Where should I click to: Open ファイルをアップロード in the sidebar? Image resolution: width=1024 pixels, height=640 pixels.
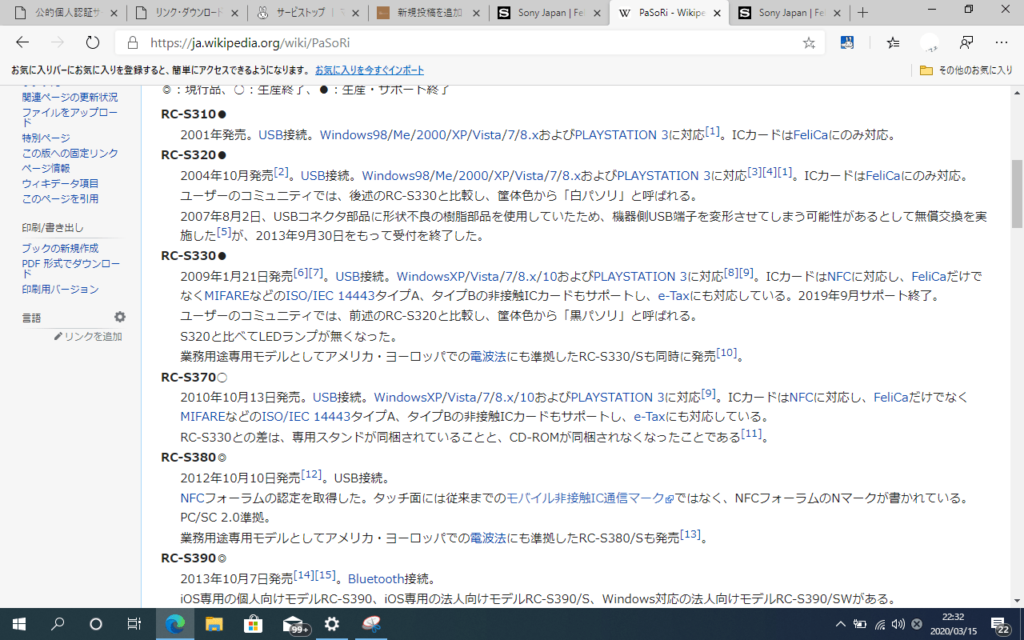(70, 117)
